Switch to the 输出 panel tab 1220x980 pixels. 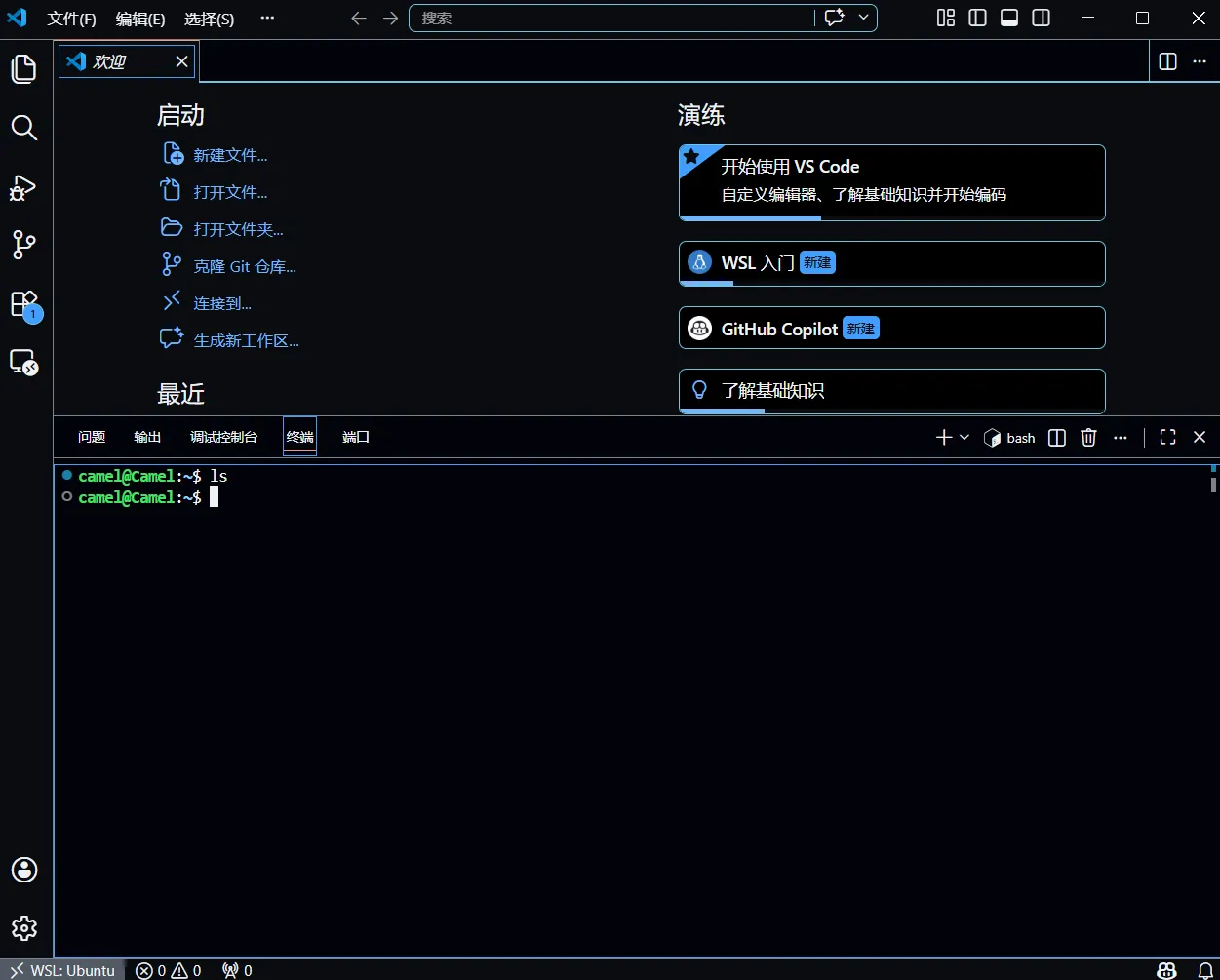[x=147, y=437]
